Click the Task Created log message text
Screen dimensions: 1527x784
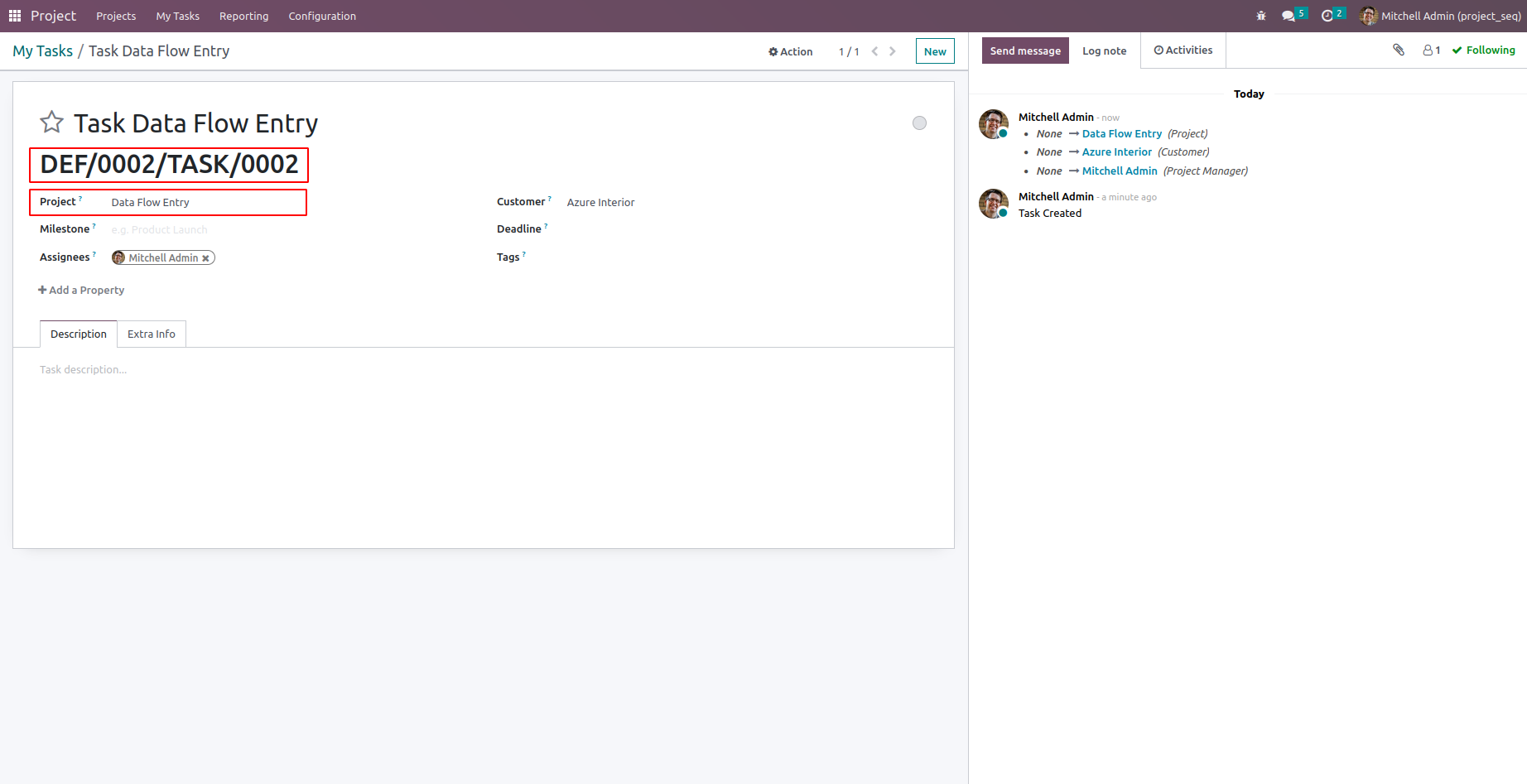(x=1049, y=213)
